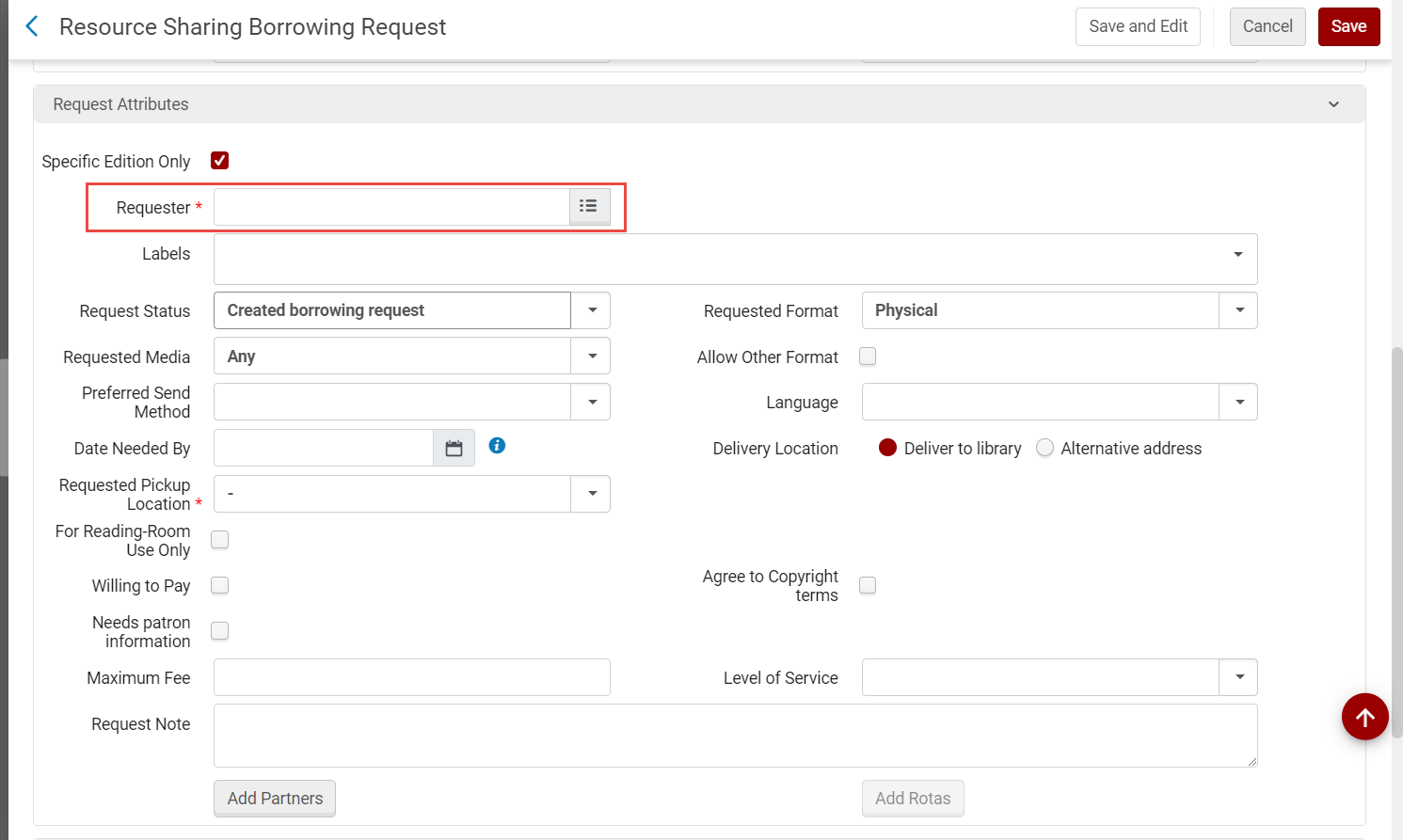1403x840 pixels.
Task: Enable Allow Other Format checkbox
Action: 868,357
